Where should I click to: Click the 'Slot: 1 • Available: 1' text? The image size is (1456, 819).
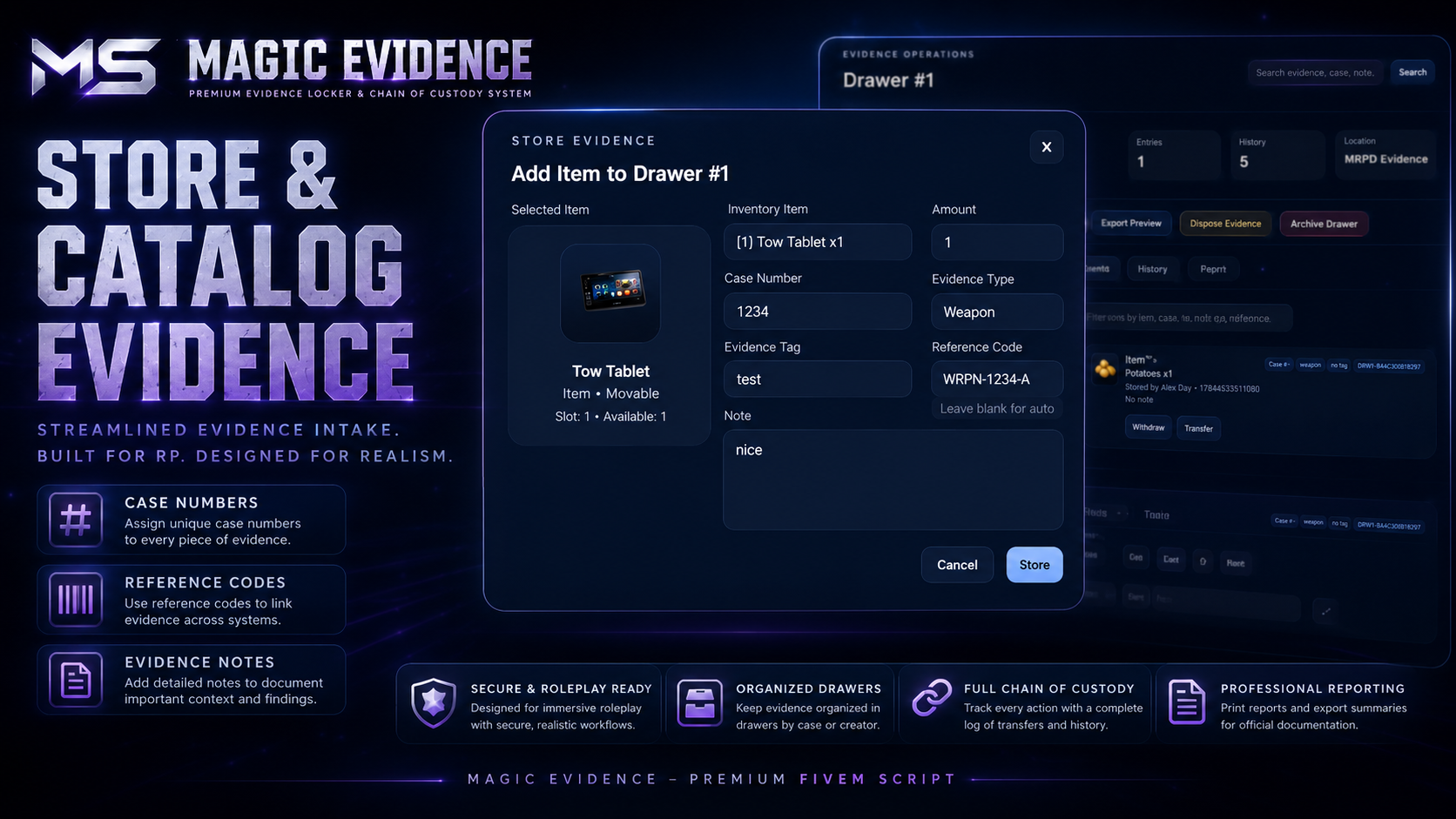610,417
